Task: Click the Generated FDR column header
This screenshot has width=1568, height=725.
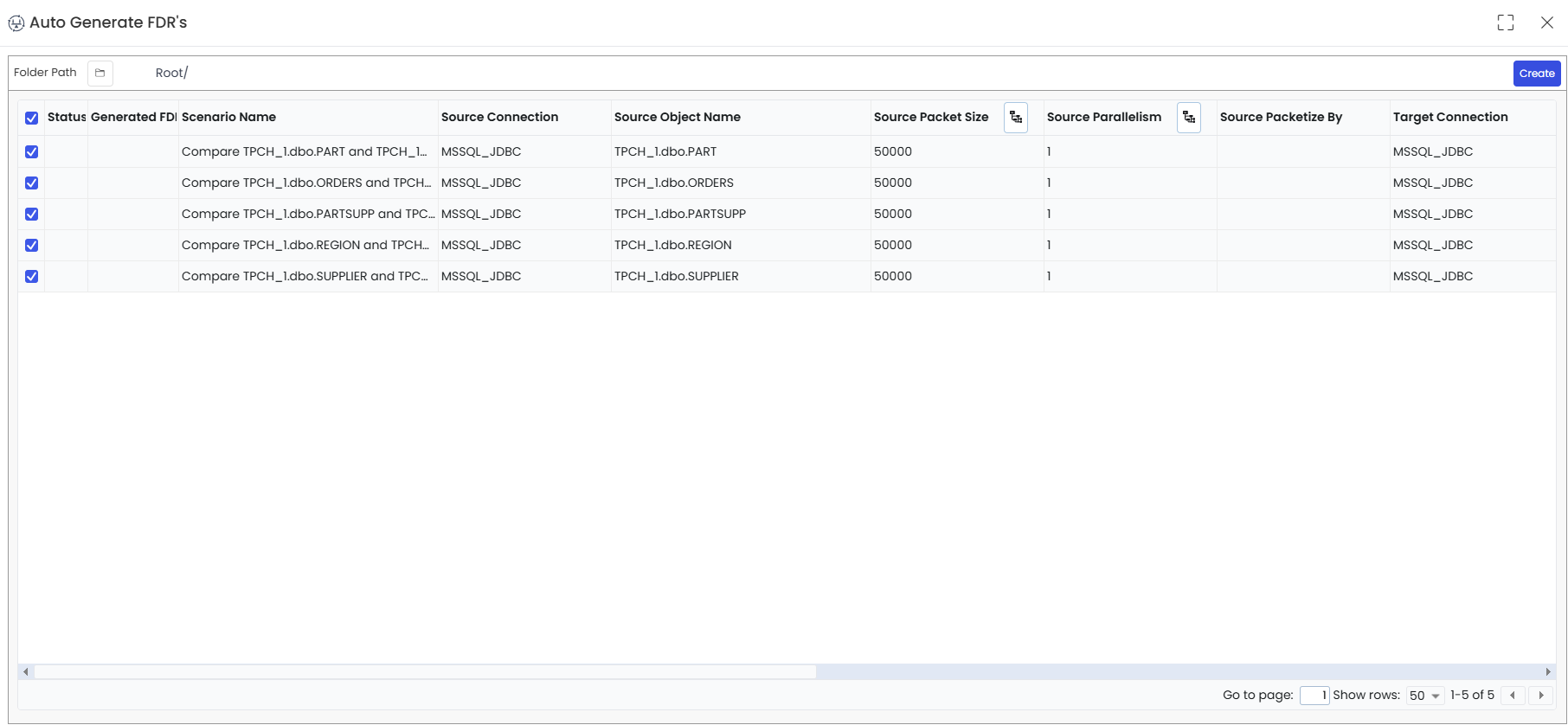Action: pyautogui.click(x=133, y=117)
